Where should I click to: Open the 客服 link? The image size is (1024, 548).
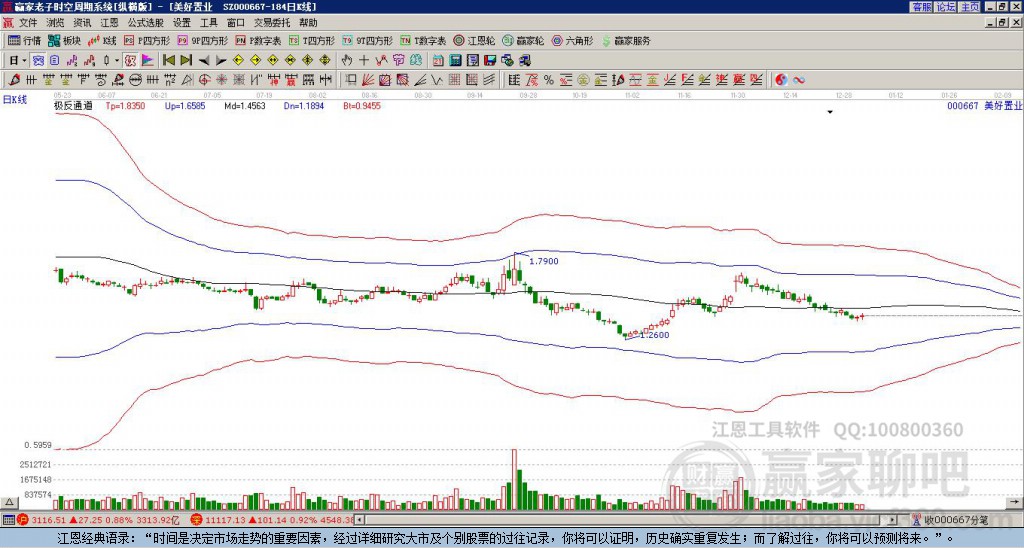[x=921, y=7]
